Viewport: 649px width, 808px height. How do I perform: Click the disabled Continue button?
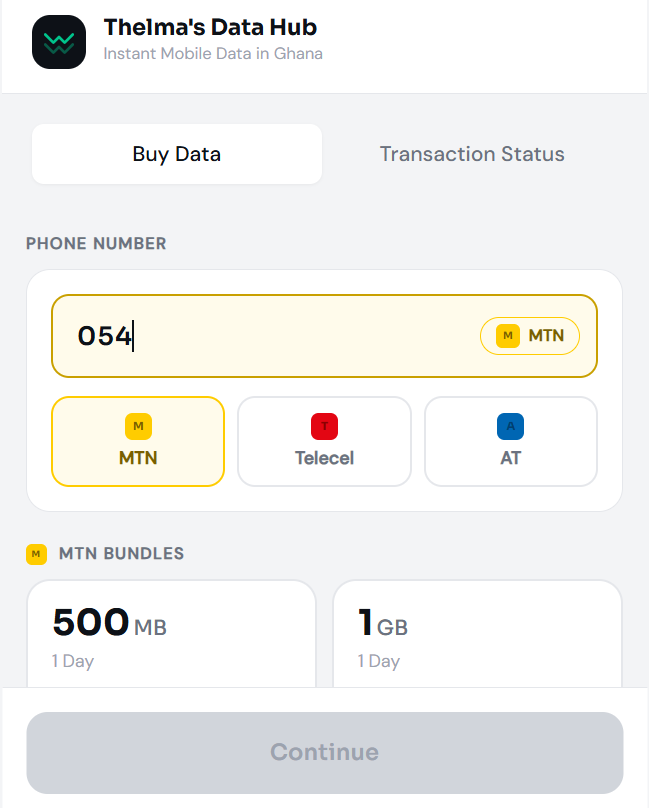point(325,753)
